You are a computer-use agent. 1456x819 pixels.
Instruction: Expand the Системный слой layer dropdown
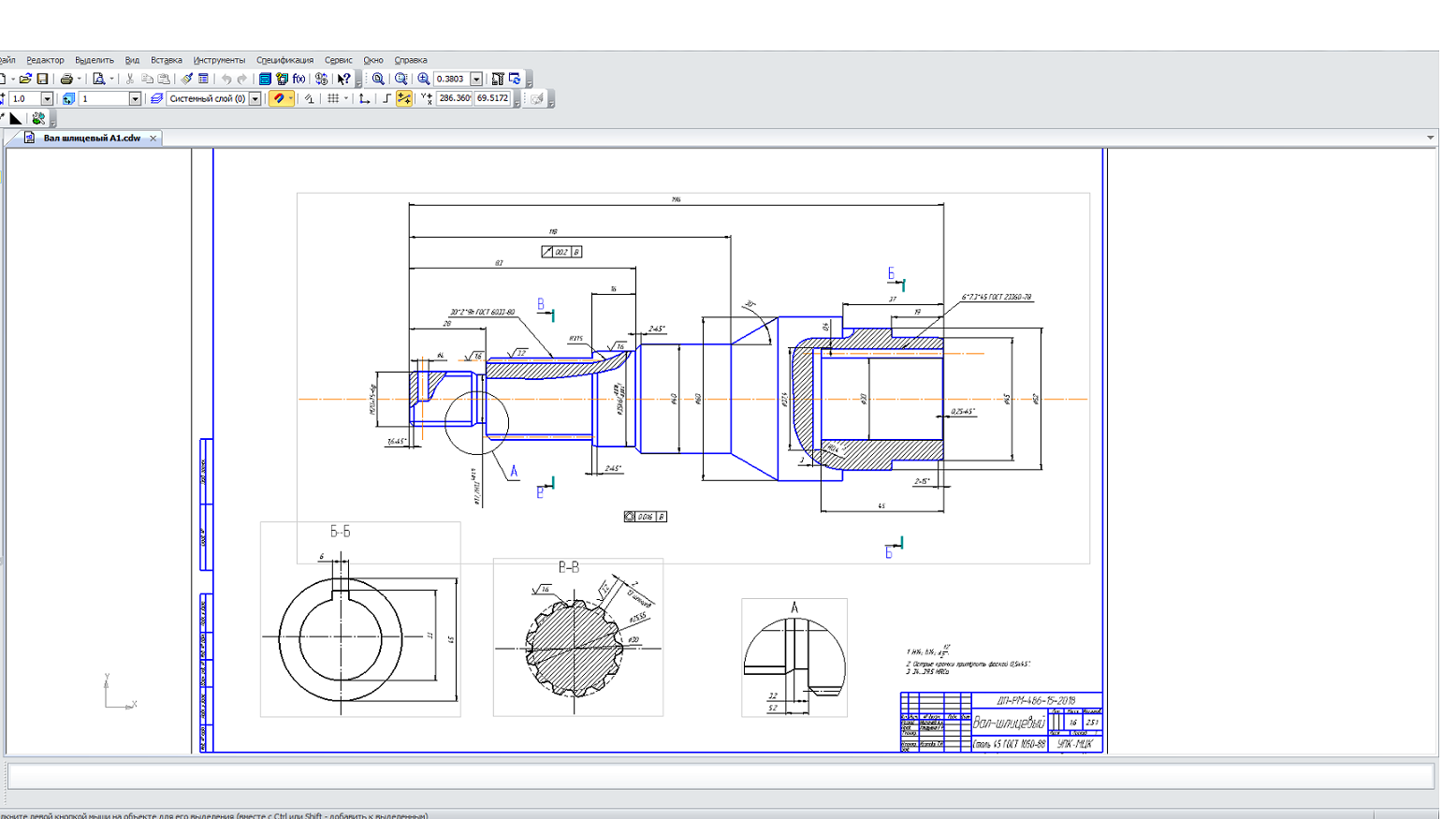255,98
